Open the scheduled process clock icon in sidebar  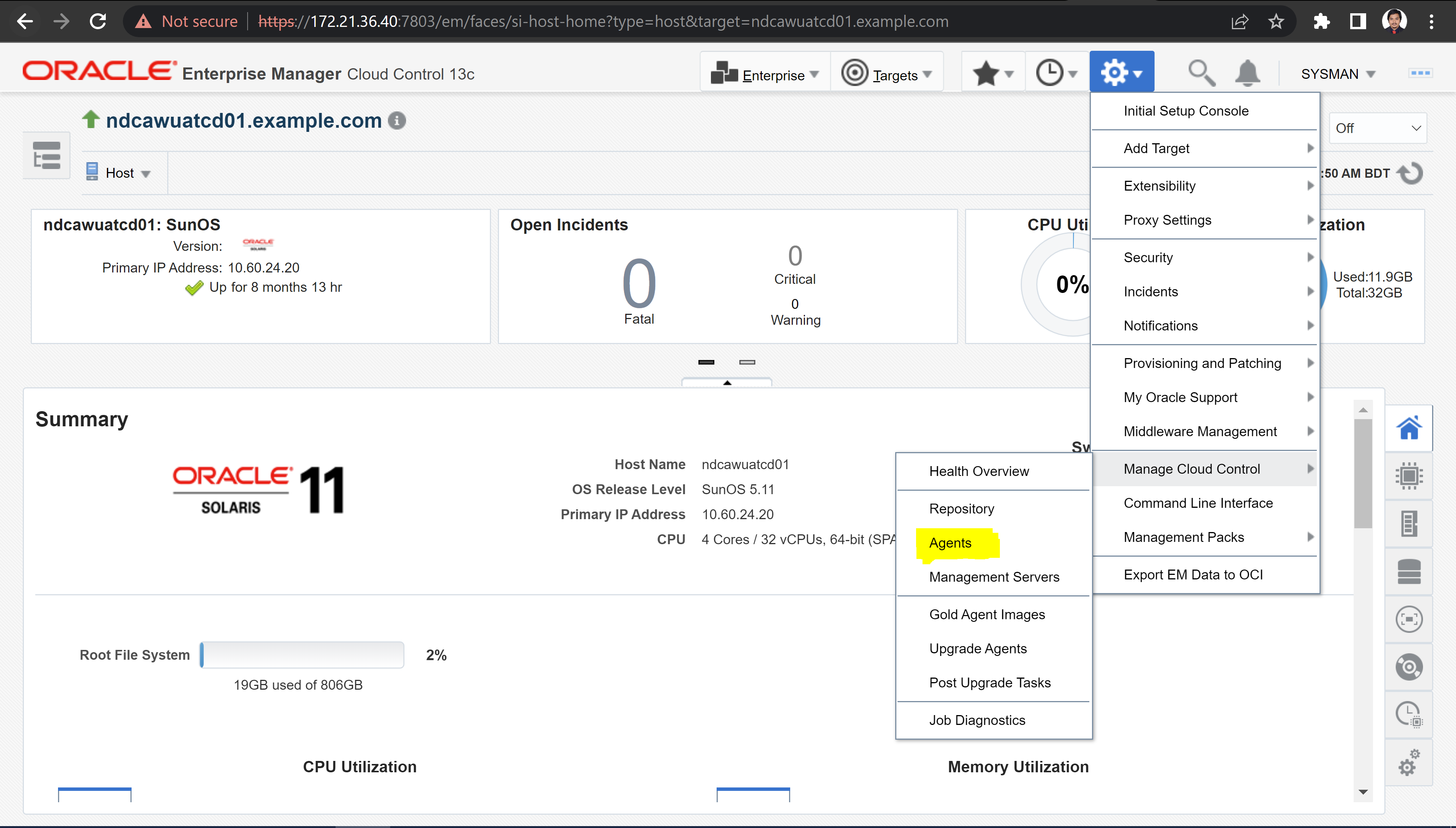click(1409, 715)
